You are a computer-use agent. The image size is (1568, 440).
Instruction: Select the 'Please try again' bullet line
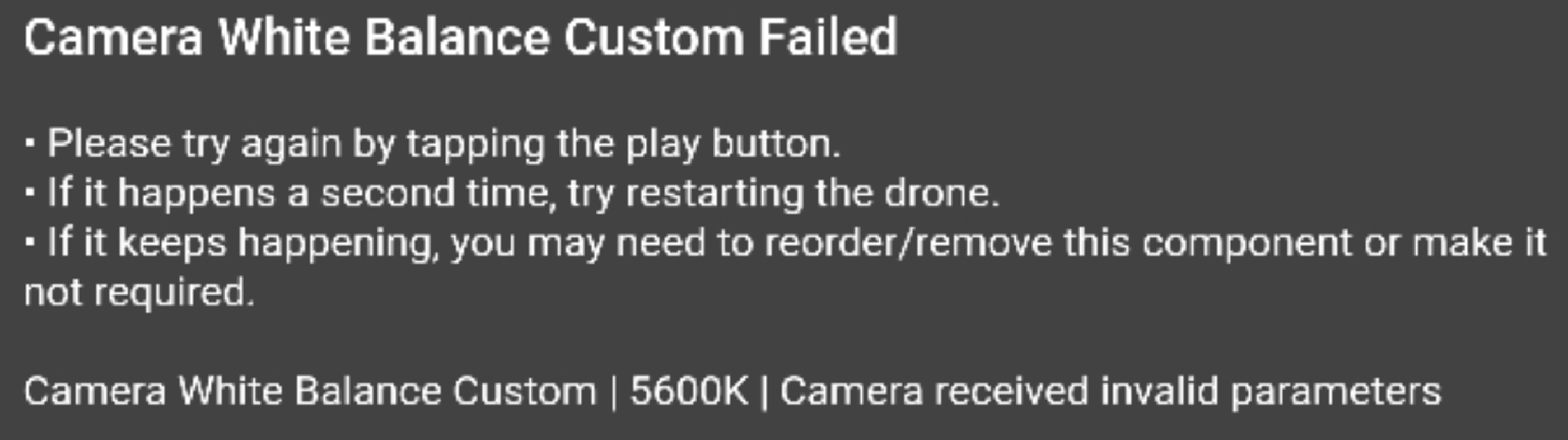(433, 144)
